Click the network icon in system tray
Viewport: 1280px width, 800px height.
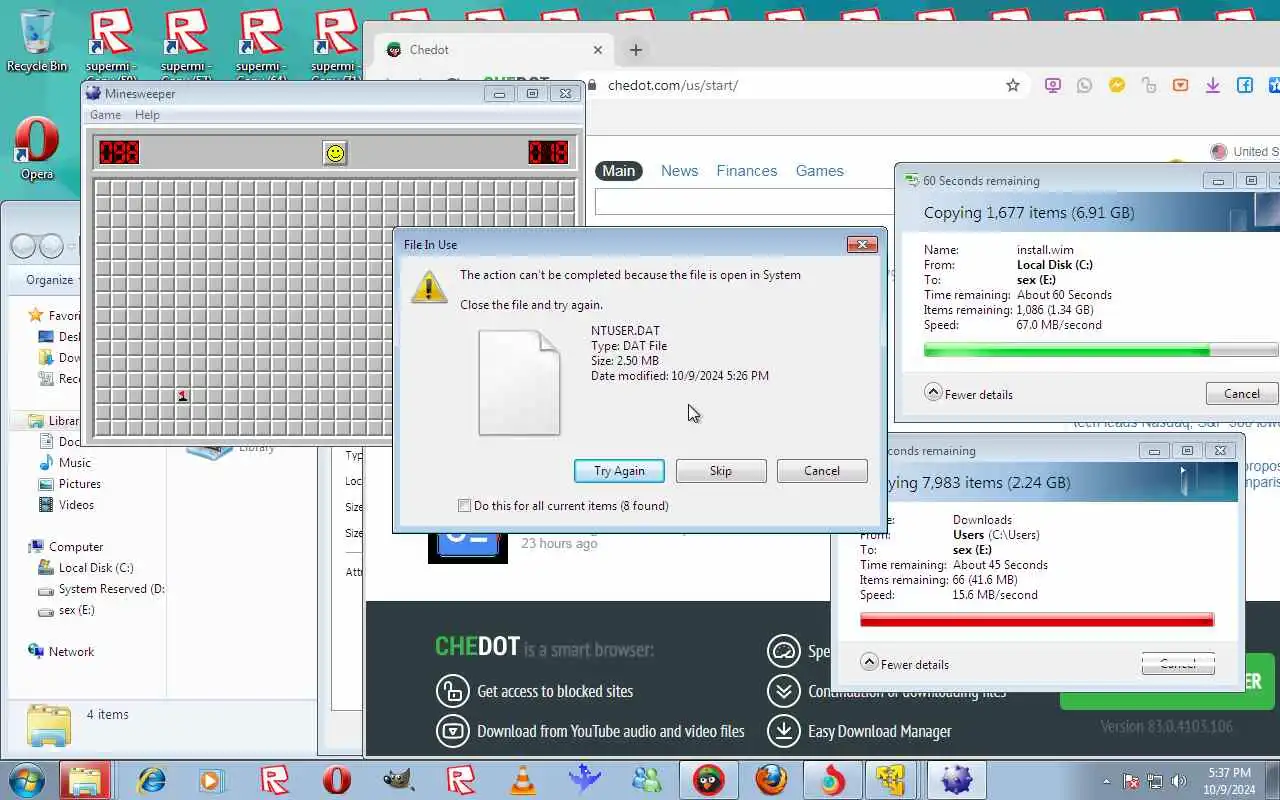click(1155, 781)
